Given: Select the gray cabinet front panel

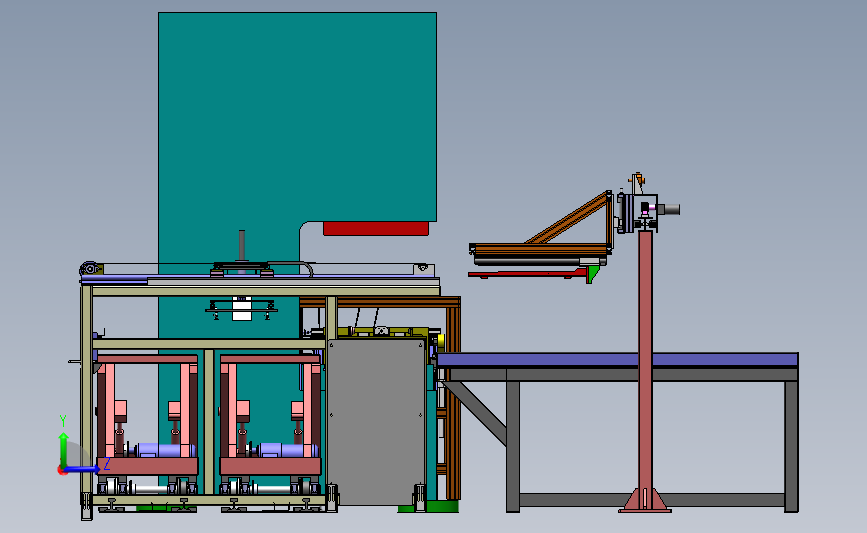Looking at the screenshot, I should coord(376,422).
